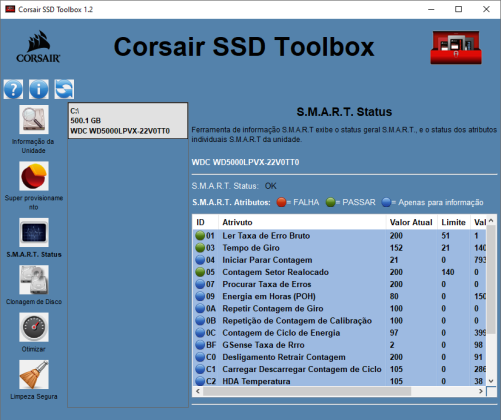Screen dimensions: 501x420
Task: Click the Valor Atual column header
Action: (x=412, y=222)
